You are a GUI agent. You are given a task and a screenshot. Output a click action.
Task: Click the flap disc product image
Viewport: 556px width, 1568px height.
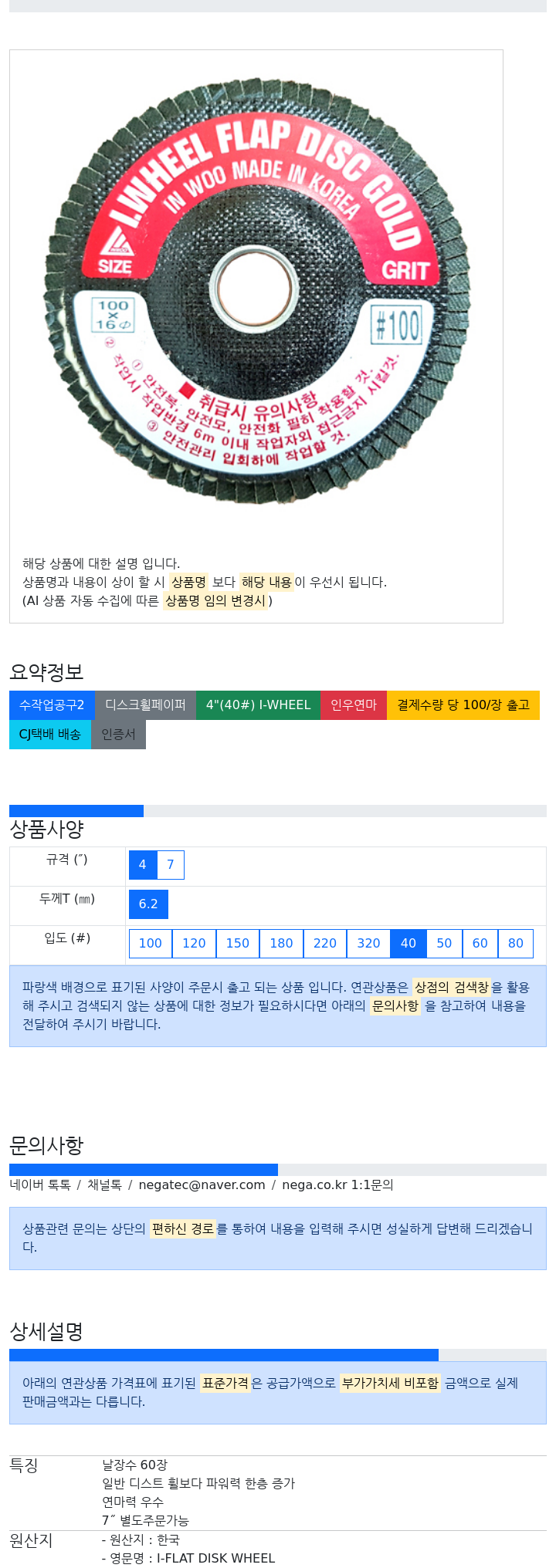pos(256,292)
